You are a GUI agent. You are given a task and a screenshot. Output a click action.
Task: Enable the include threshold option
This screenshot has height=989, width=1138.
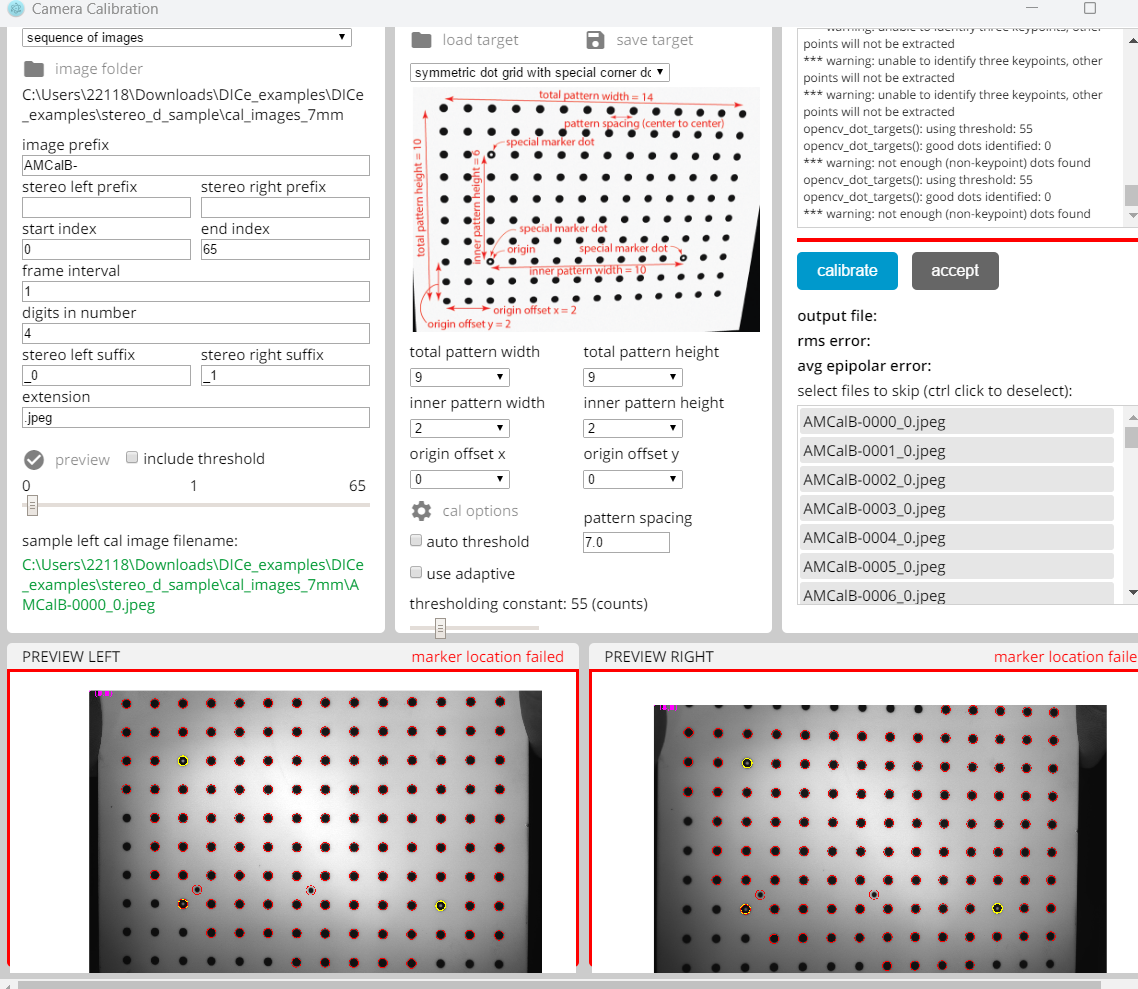[x=131, y=458]
